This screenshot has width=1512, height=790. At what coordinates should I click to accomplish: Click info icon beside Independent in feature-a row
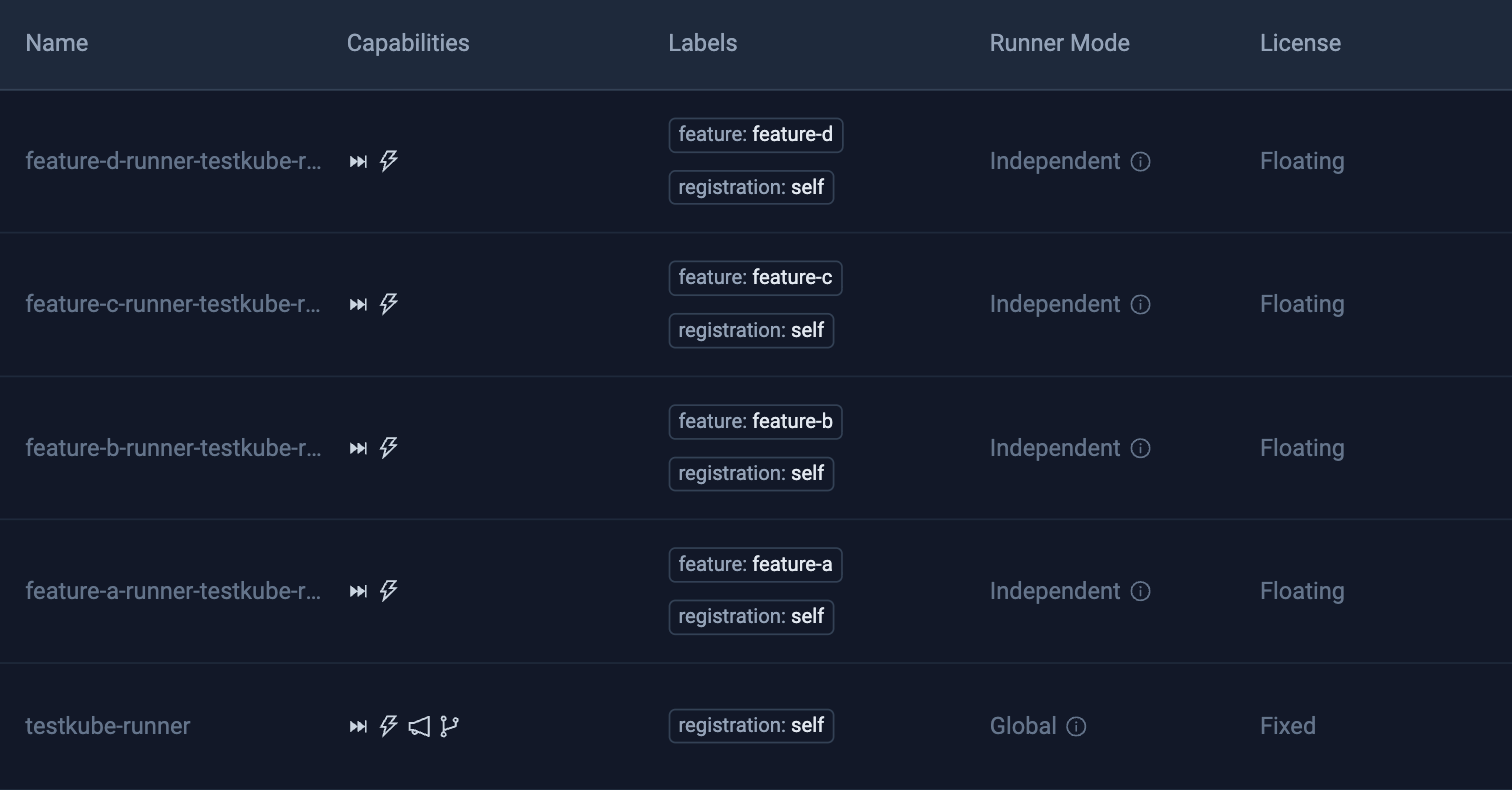tap(1140, 591)
